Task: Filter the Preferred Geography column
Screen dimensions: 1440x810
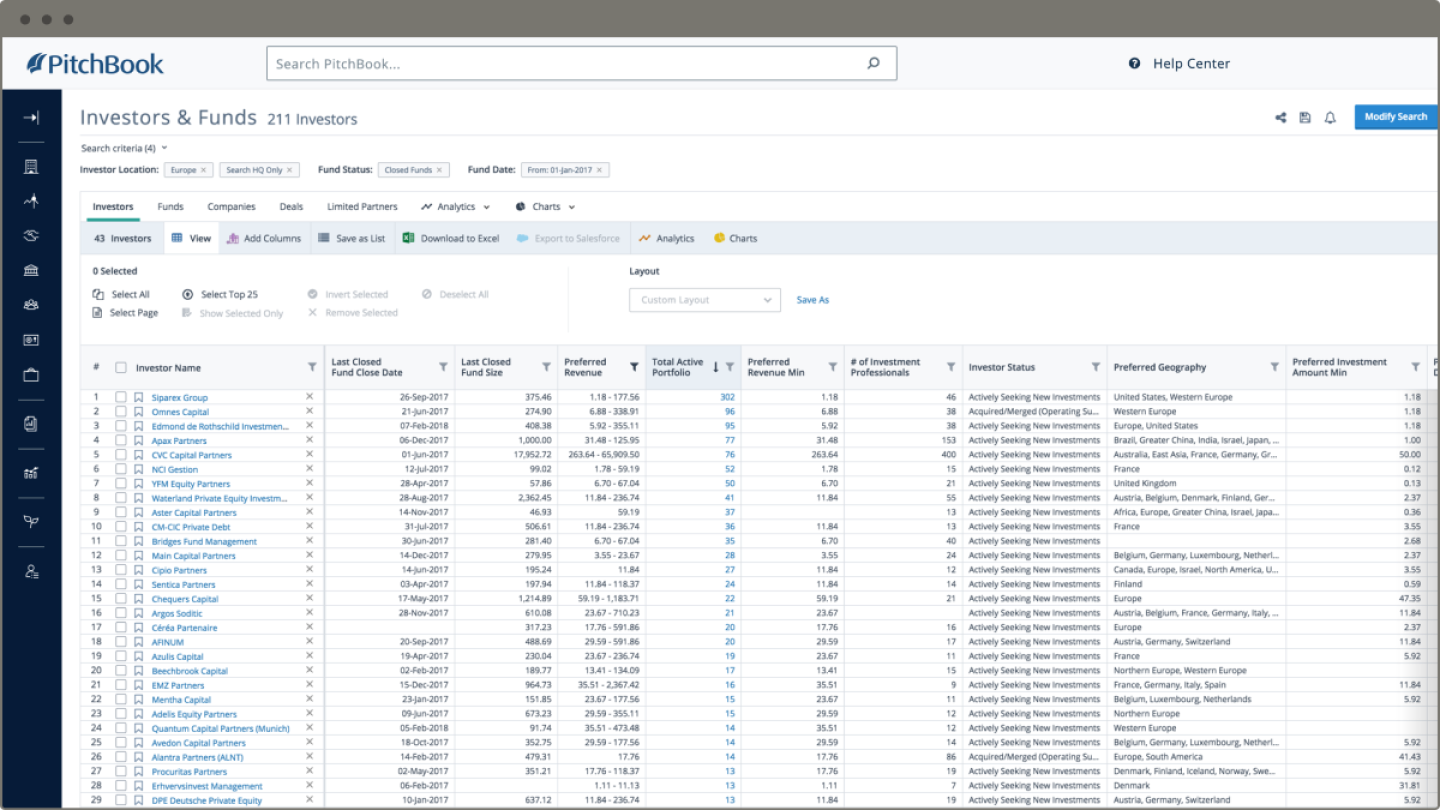Action: pyautogui.click(x=1274, y=367)
